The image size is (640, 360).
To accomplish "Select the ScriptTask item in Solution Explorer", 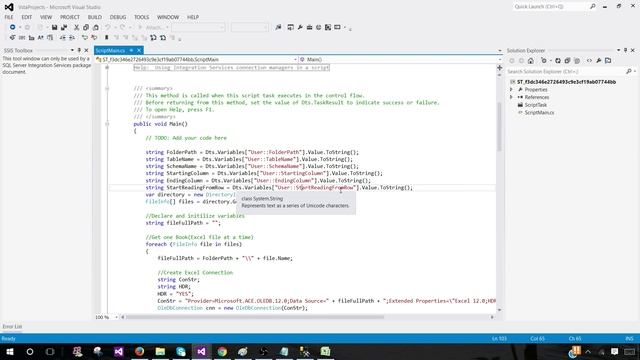I will pos(536,105).
